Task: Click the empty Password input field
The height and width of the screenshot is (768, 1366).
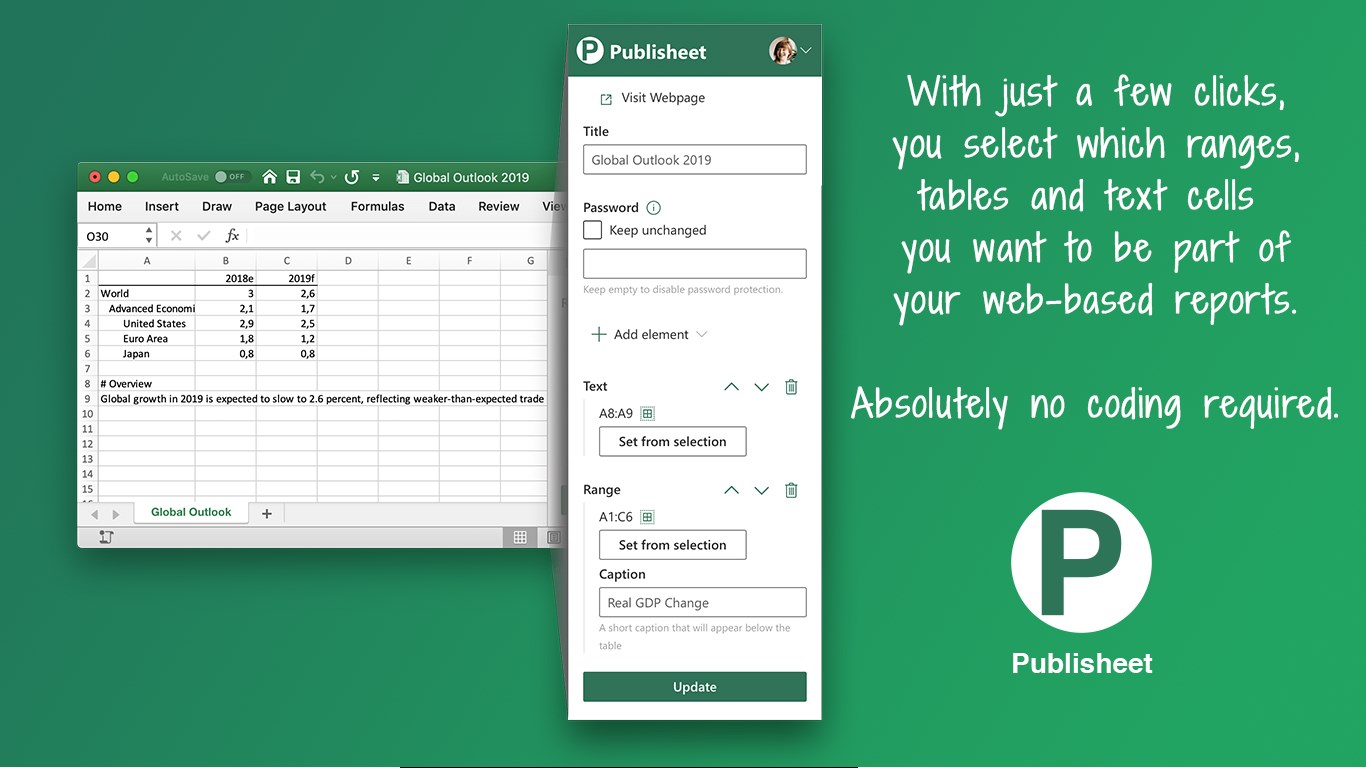Action: [x=695, y=264]
